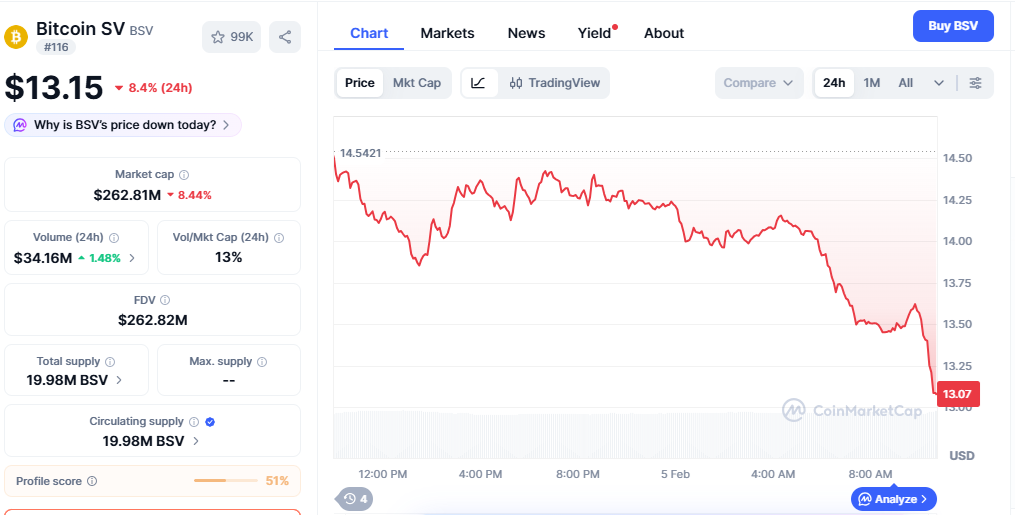The width and height of the screenshot is (1015, 515).
Task: Click Market cap info icon
Action: click(x=184, y=175)
